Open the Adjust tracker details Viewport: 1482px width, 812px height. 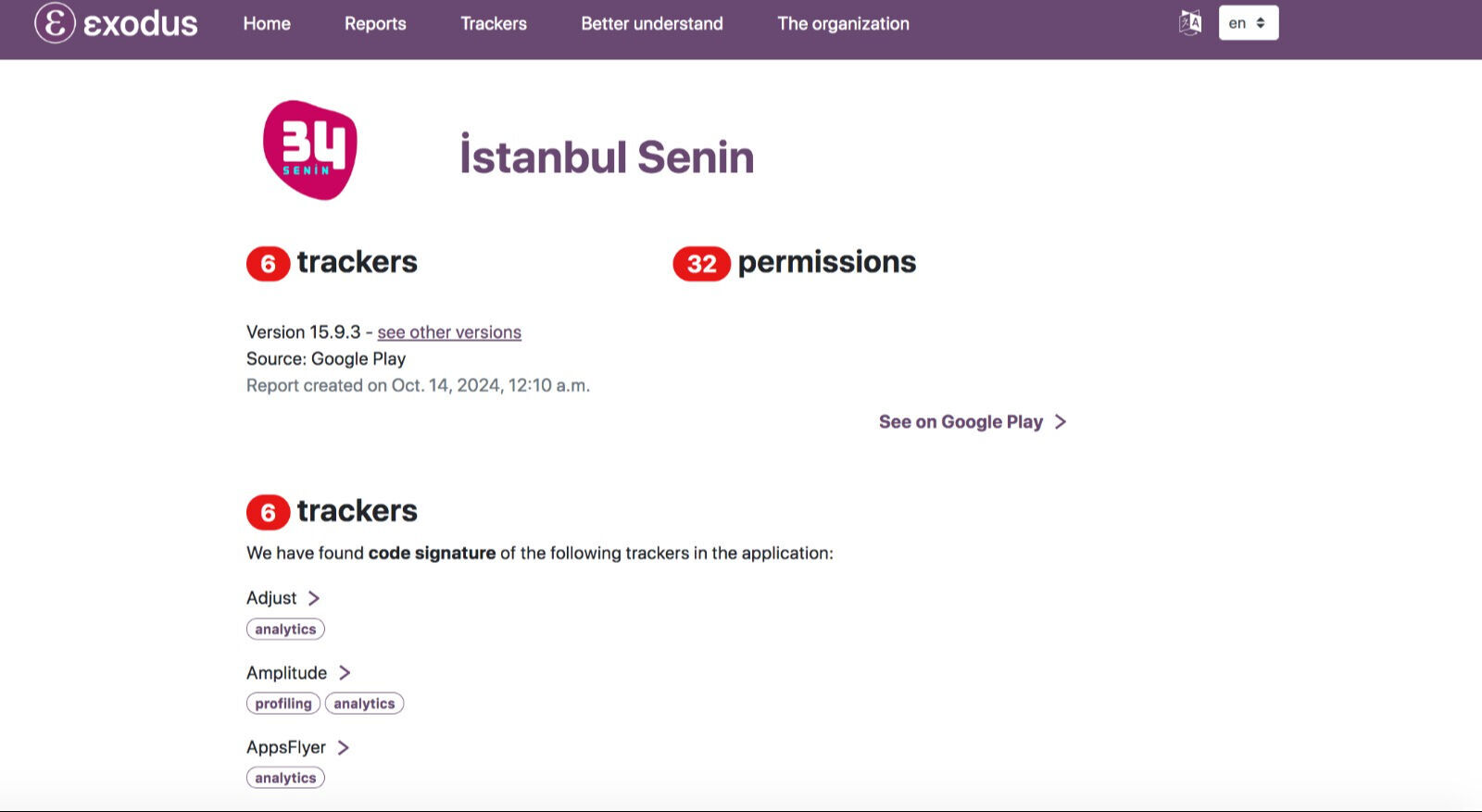[x=271, y=598]
